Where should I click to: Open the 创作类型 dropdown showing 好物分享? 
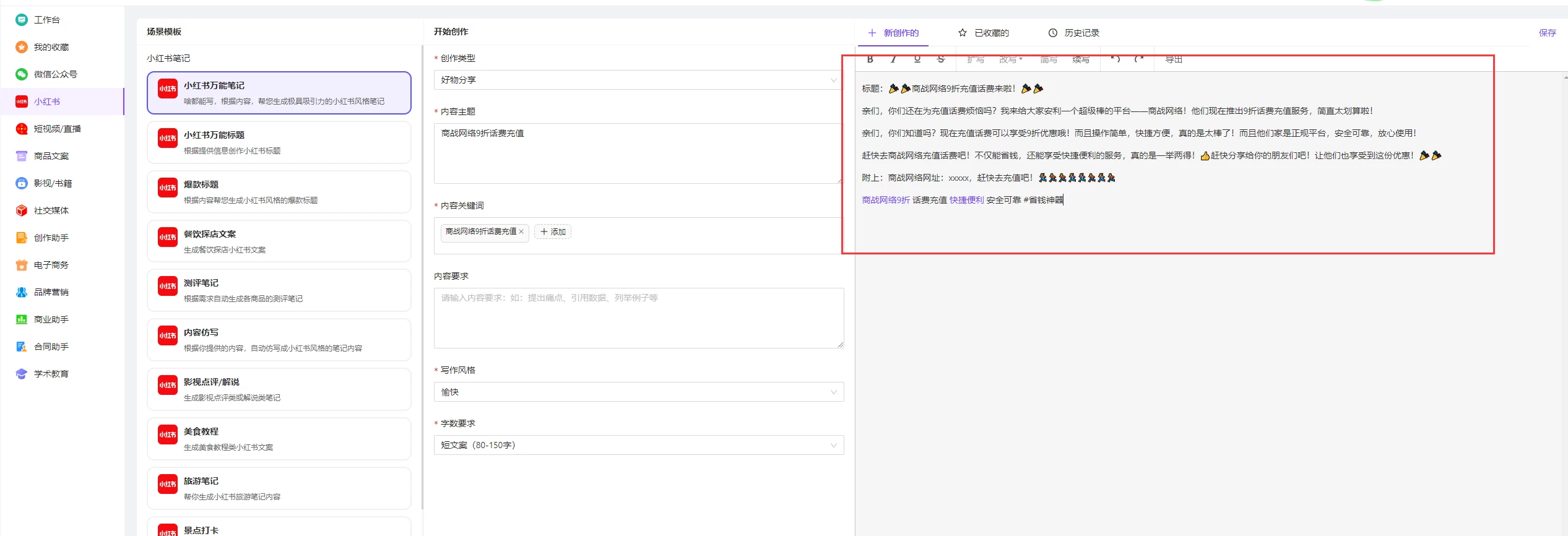(639, 80)
